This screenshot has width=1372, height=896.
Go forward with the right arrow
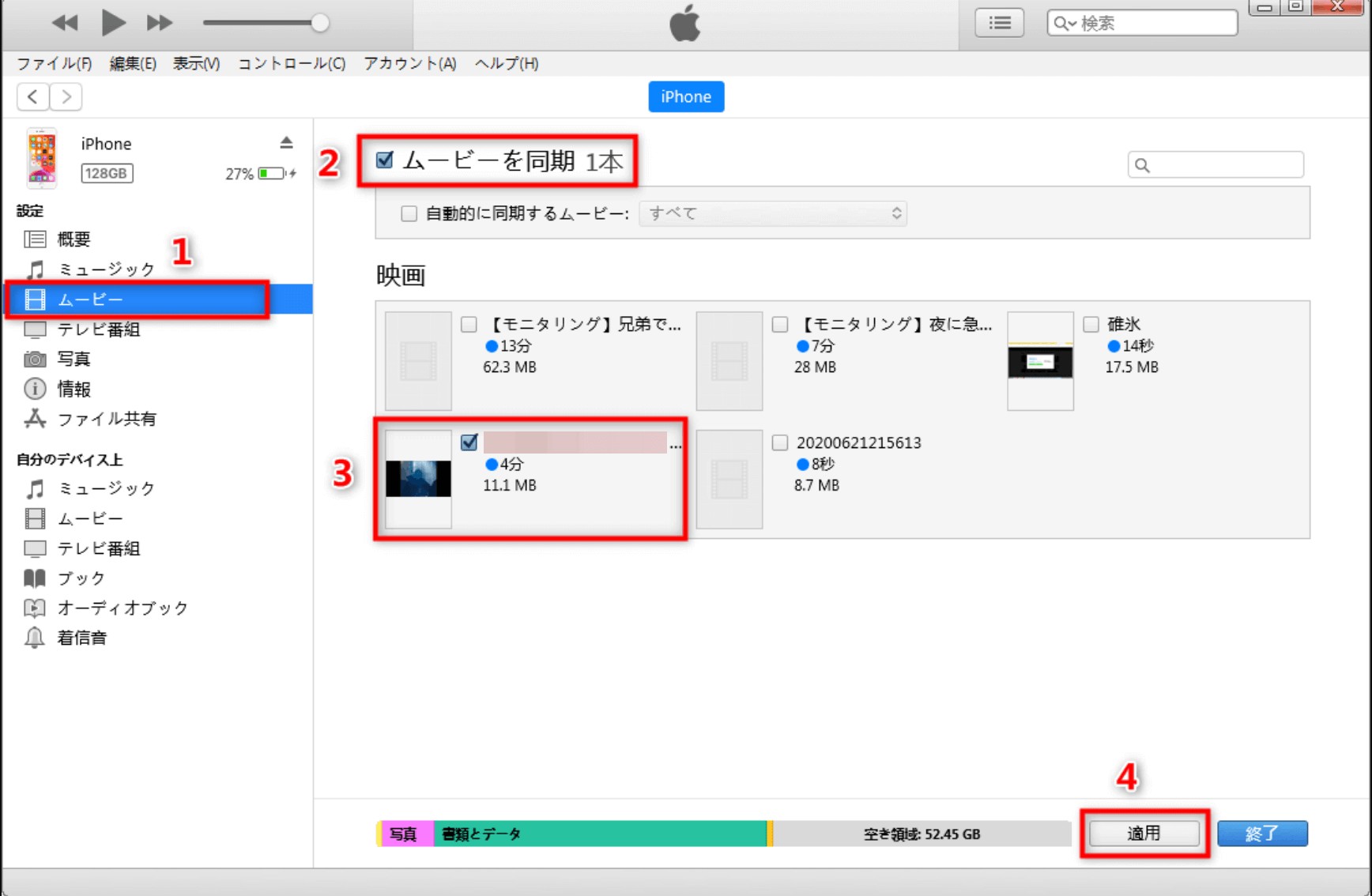coord(66,96)
